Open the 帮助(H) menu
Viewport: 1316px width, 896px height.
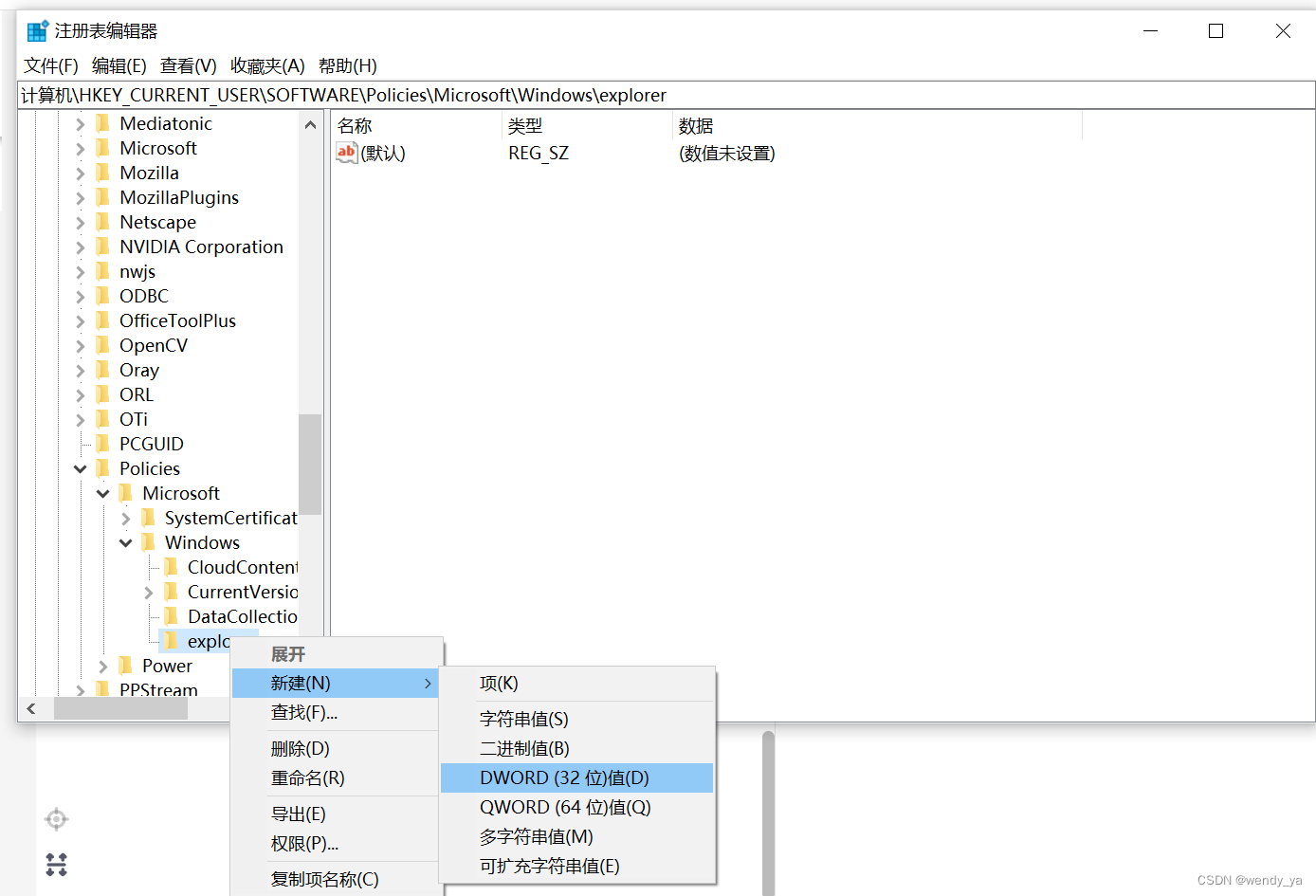pos(348,65)
